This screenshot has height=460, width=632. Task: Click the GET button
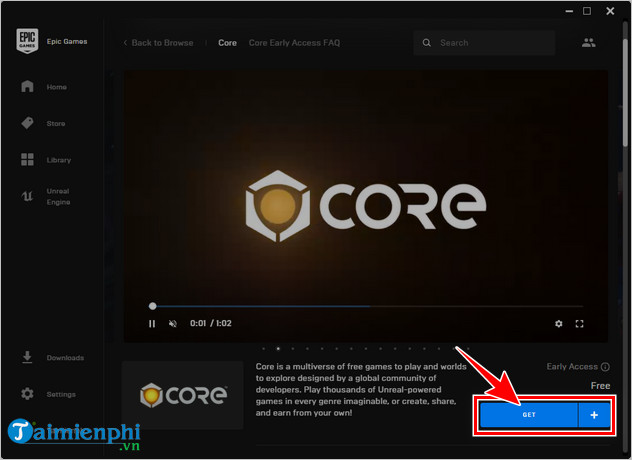529,415
